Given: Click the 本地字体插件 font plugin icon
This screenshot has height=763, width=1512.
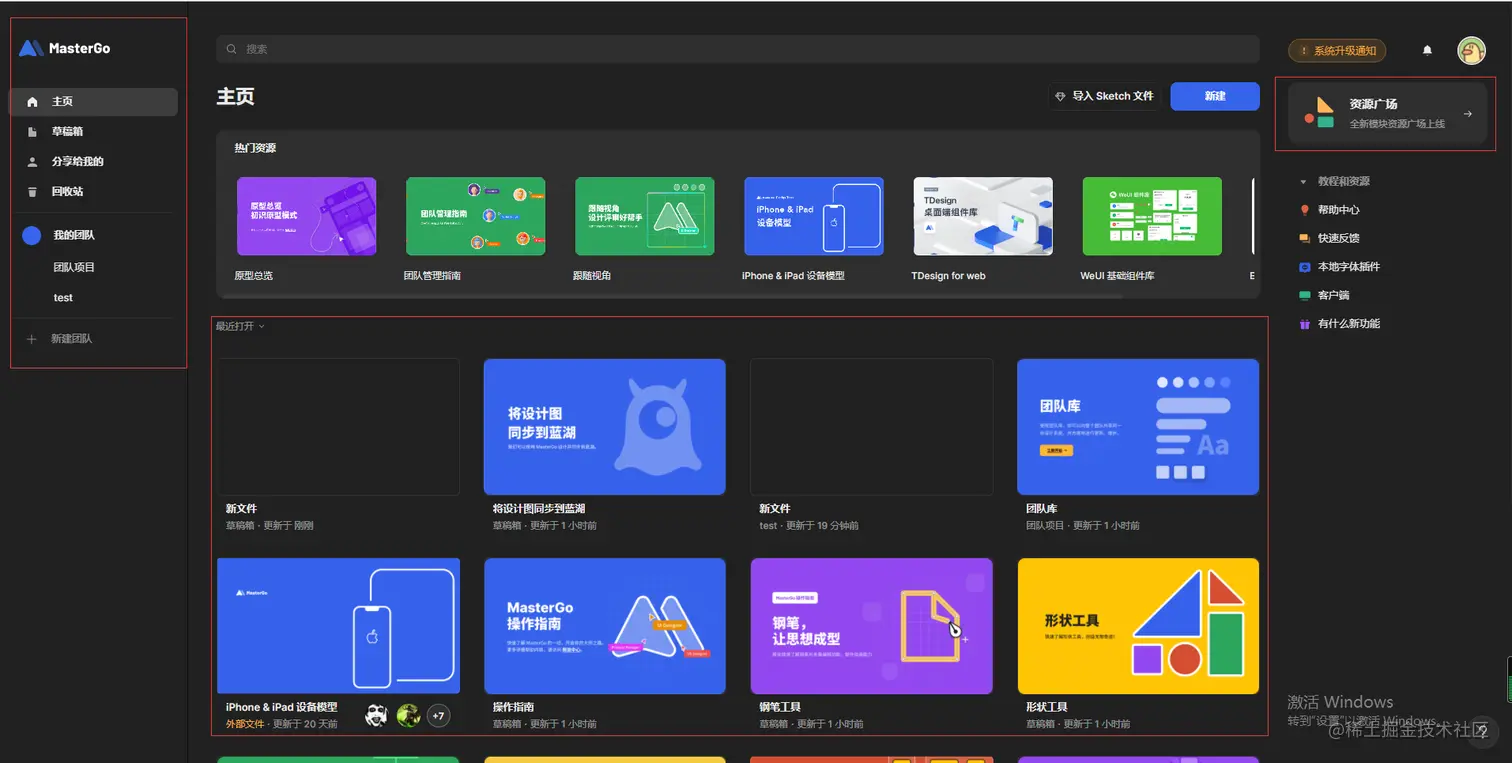Looking at the screenshot, I should pyautogui.click(x=1304, y=267).
